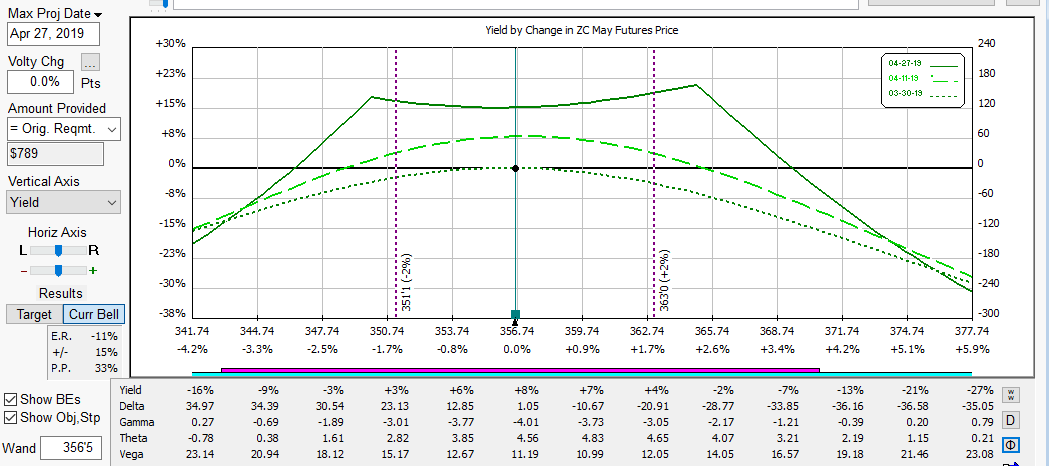Click the Horiz Axis minus-plus zoom slider
1049x466 pixels.
(x=58, y=270)
